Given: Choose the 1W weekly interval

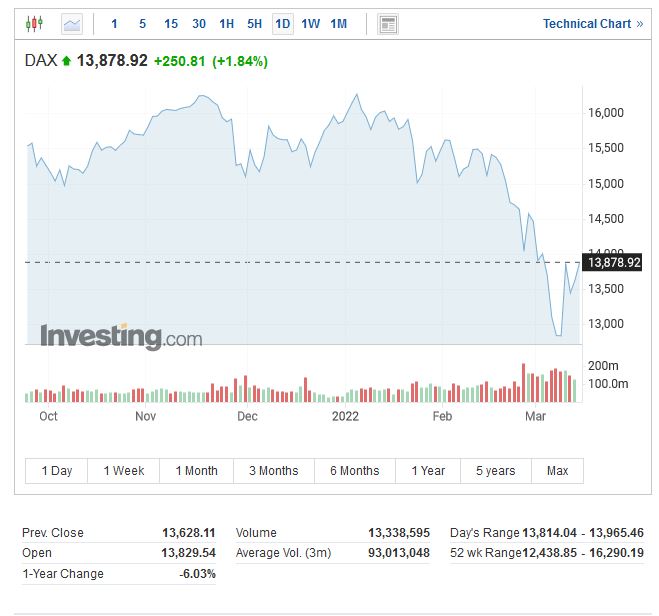Looking at the screenshot, I should (x=311, y=23).
